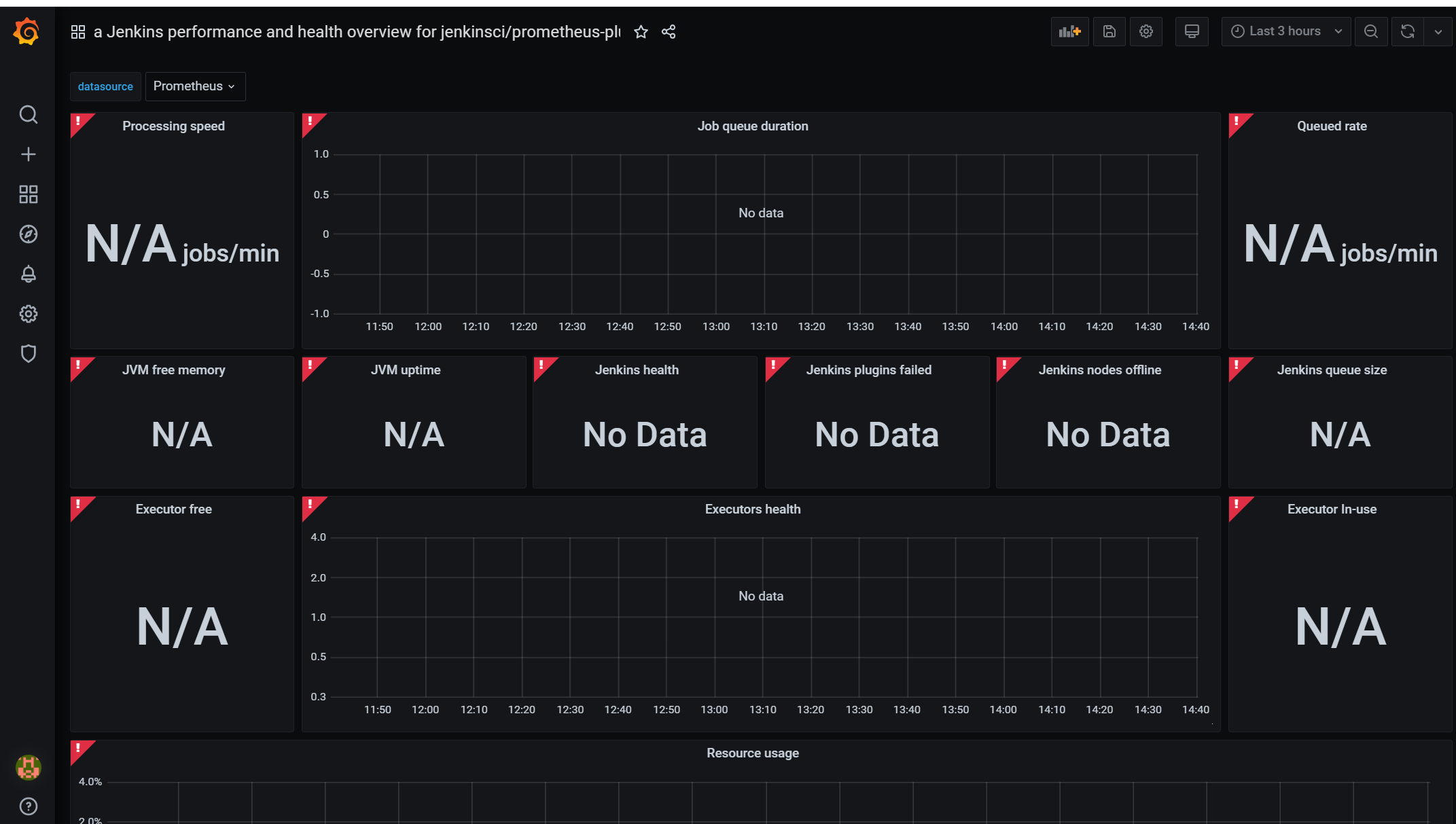Click the error indicator on Processing speed panel
Viewport: 1456px width, 824px height.
point(79,122)
